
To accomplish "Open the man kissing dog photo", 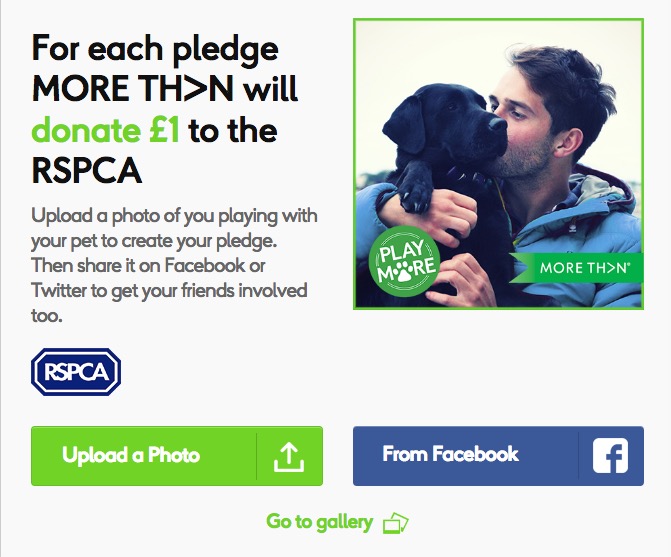I will click(498, 163).
